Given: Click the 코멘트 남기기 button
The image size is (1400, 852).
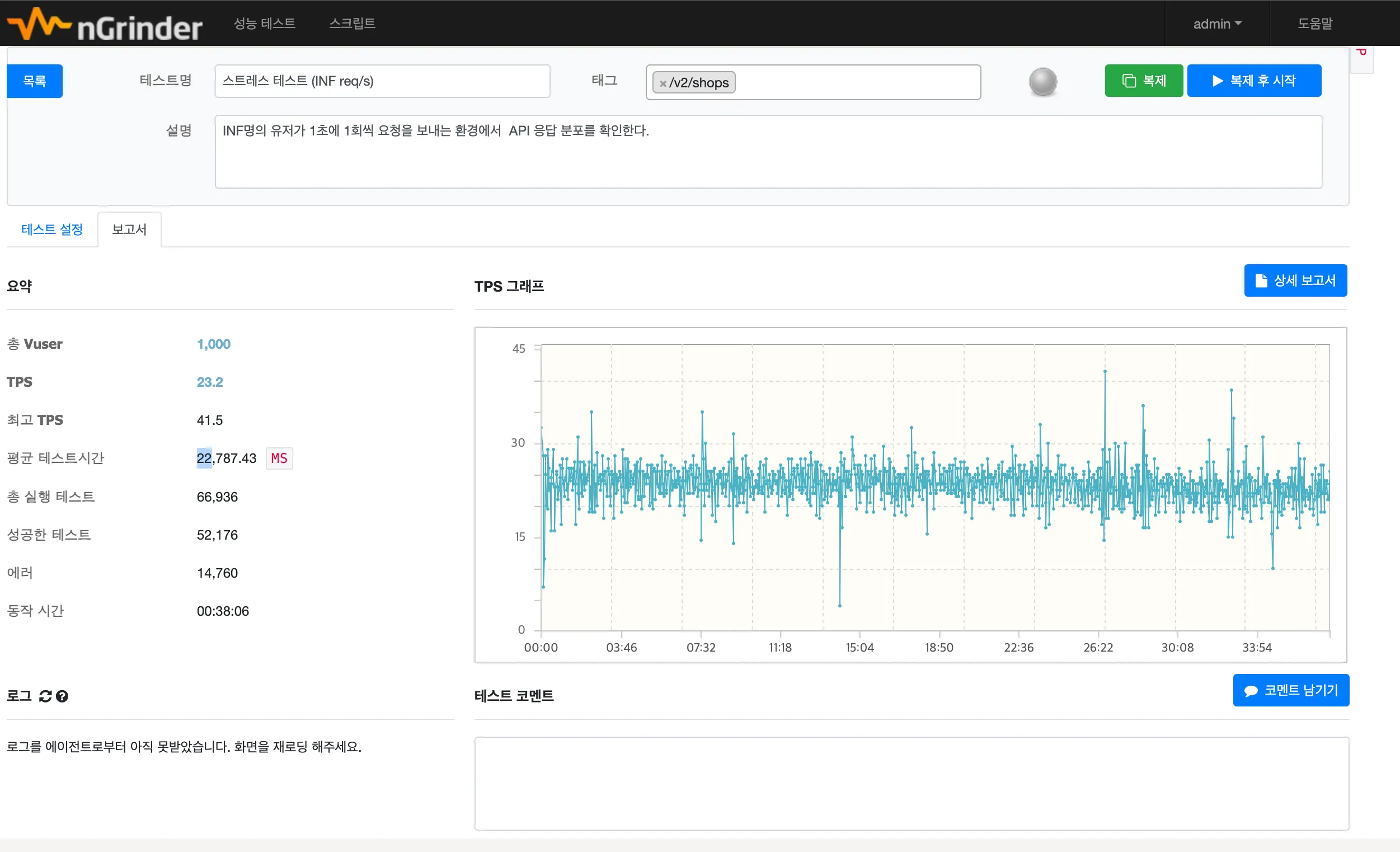Looking at the screenshot, I should coord(1290,690).
